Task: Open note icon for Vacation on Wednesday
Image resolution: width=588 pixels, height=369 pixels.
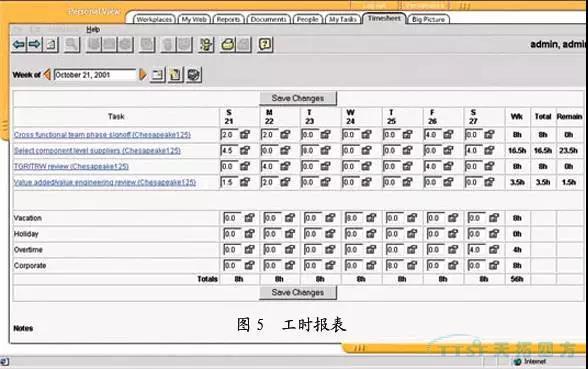Action: click(x=371, y=218)
